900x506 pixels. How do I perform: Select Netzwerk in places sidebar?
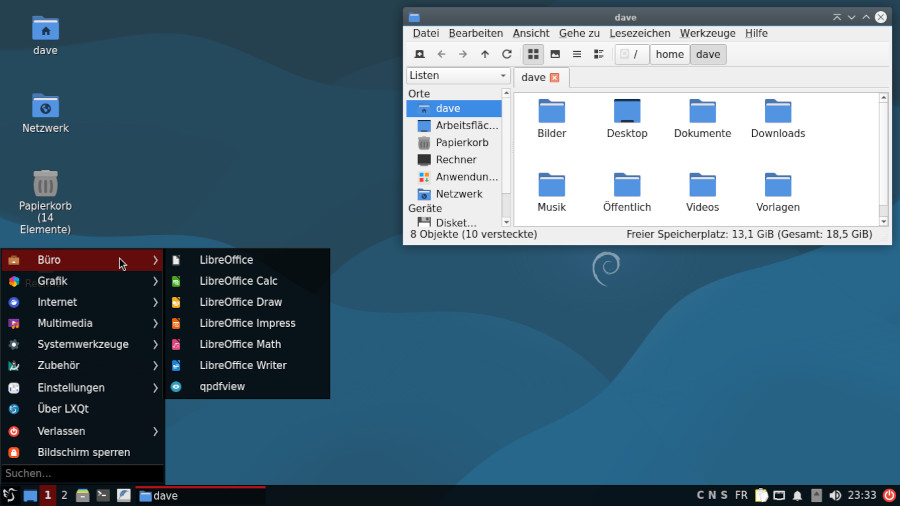pos(453,194)
